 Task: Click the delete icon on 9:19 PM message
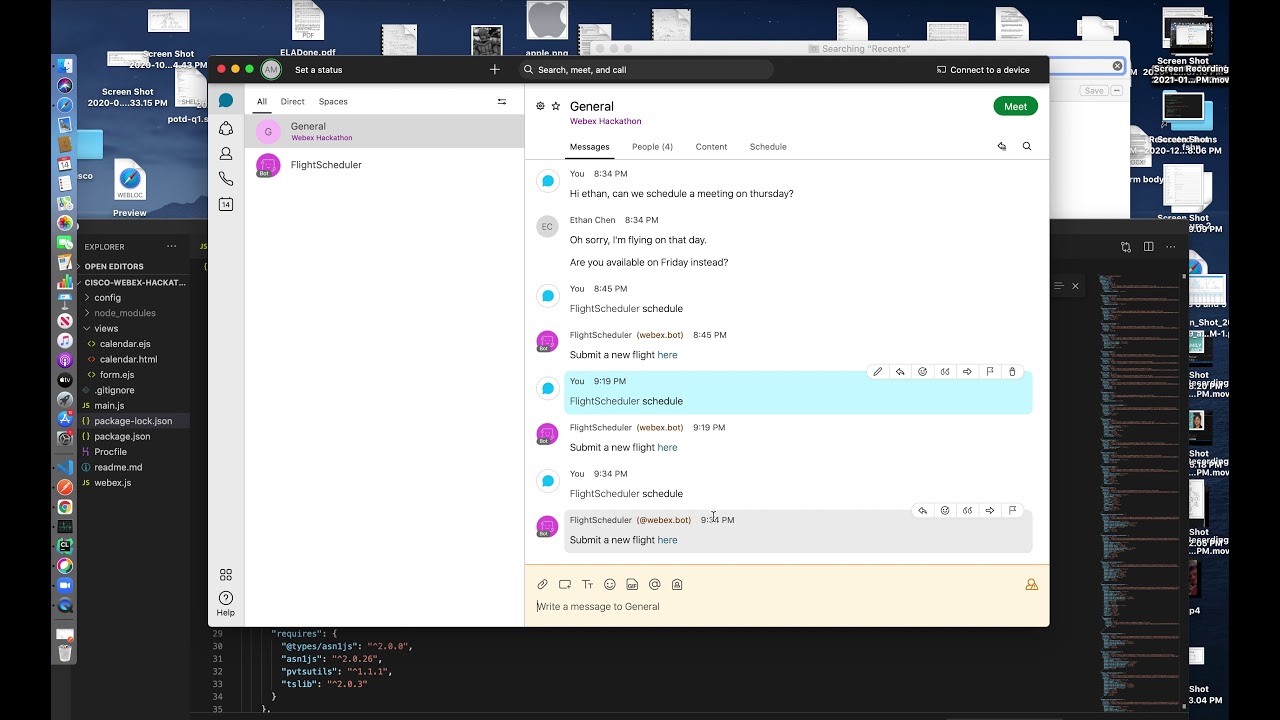click(1012, 372)
